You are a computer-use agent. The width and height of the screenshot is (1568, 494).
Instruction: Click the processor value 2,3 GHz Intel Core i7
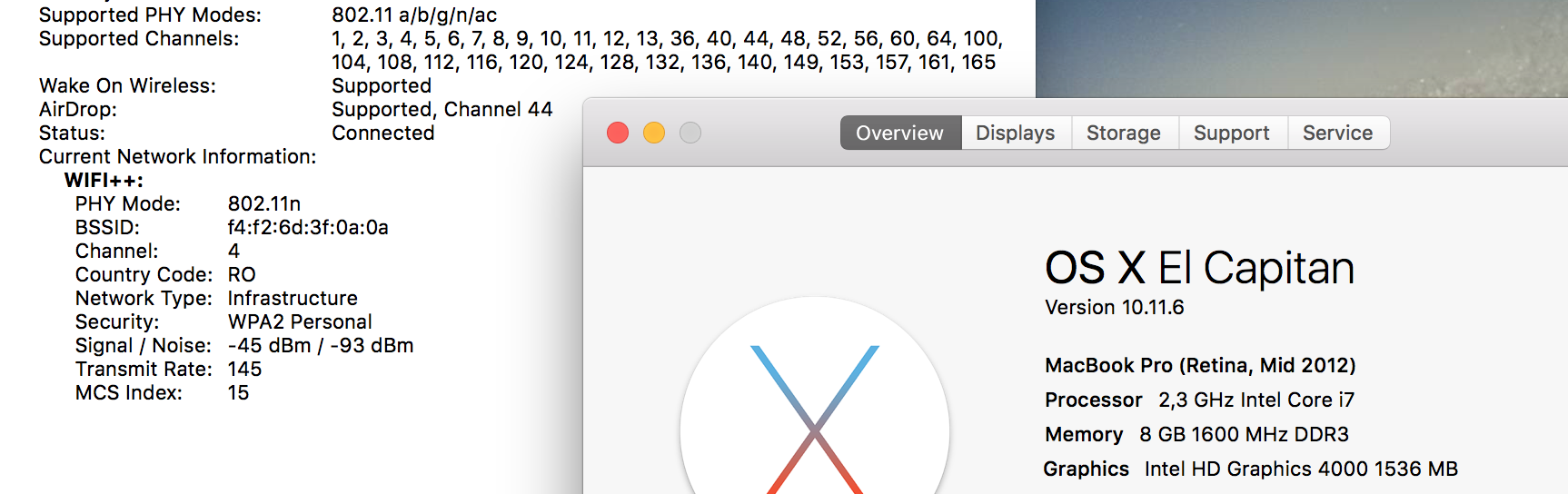tap(1256, 400)
